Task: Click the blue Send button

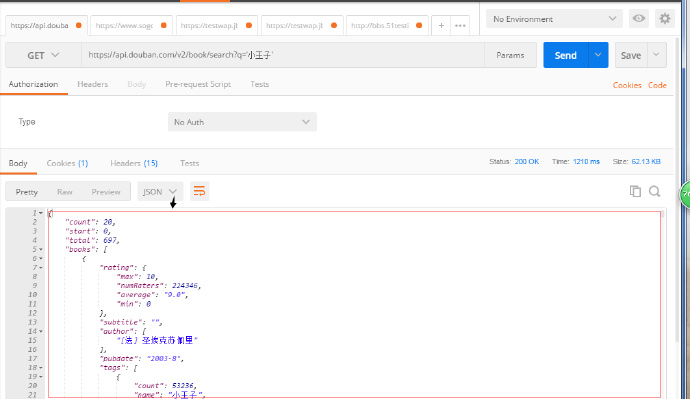Action: tap(565, 55)
